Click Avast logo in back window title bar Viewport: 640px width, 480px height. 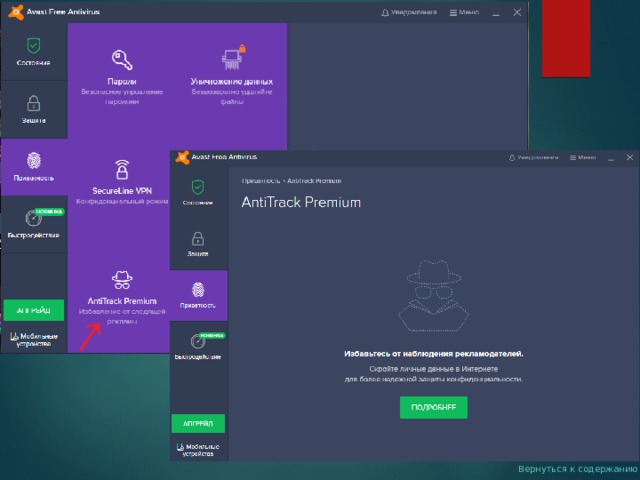click(x=16, y=12)
